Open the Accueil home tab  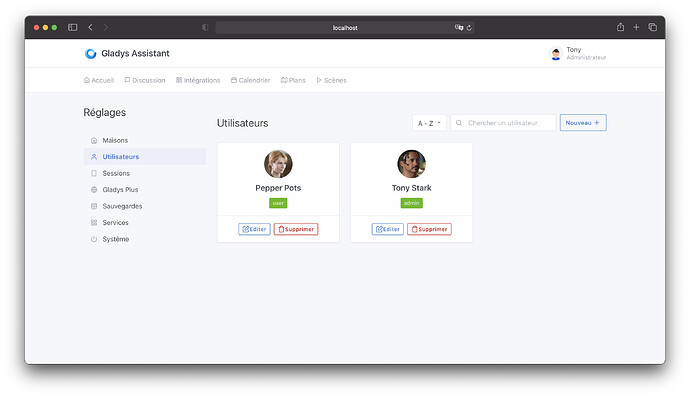(x=99, y=80)
